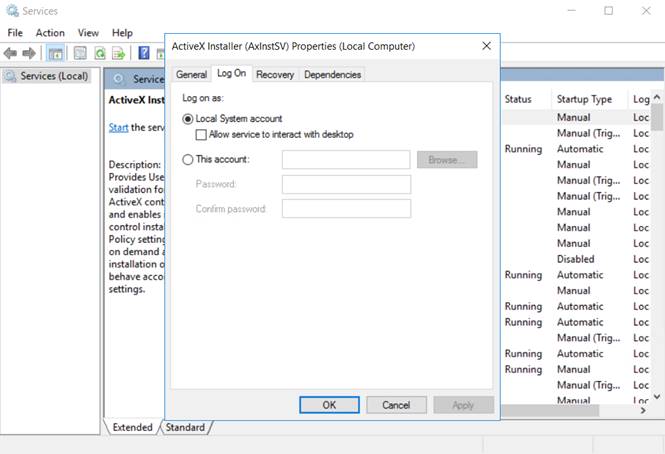Image resolution: width=665 pixels, height=454 pixels.
Task: Click the Confirm password input field
Action: (x=346, y=209)
